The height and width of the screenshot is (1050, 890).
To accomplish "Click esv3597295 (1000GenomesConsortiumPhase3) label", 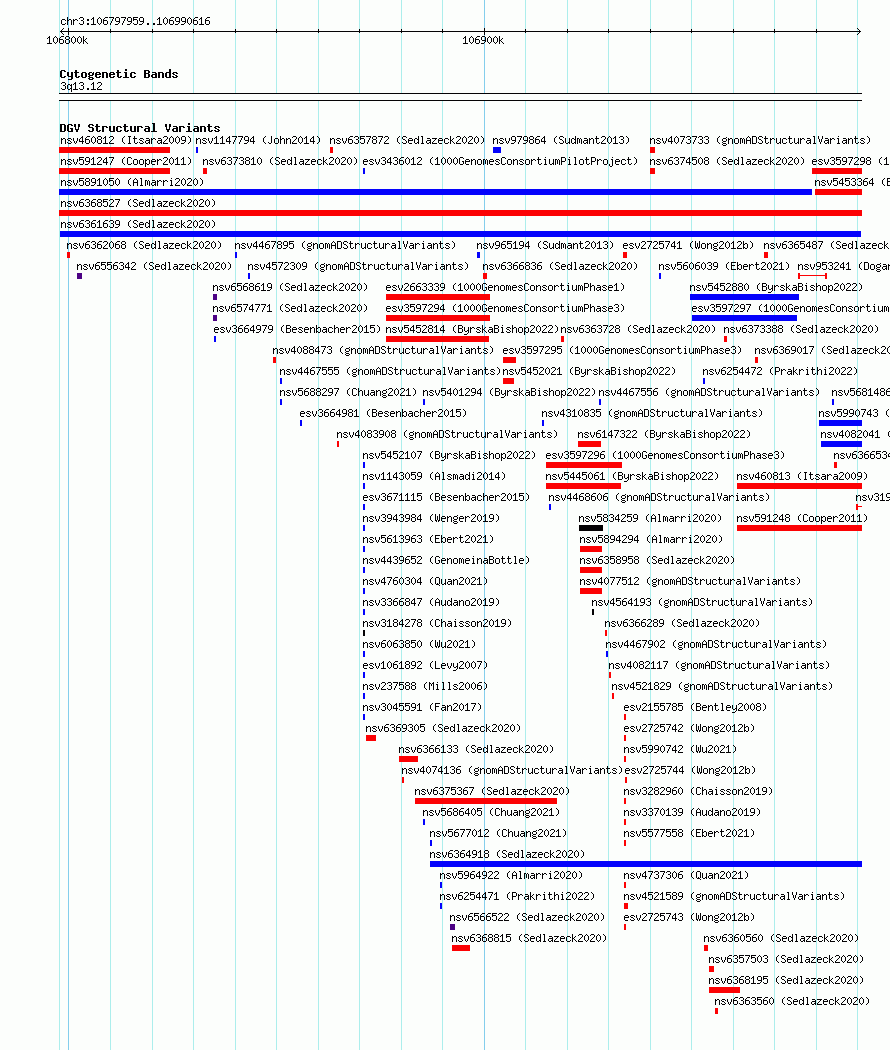I will point(622,350).
